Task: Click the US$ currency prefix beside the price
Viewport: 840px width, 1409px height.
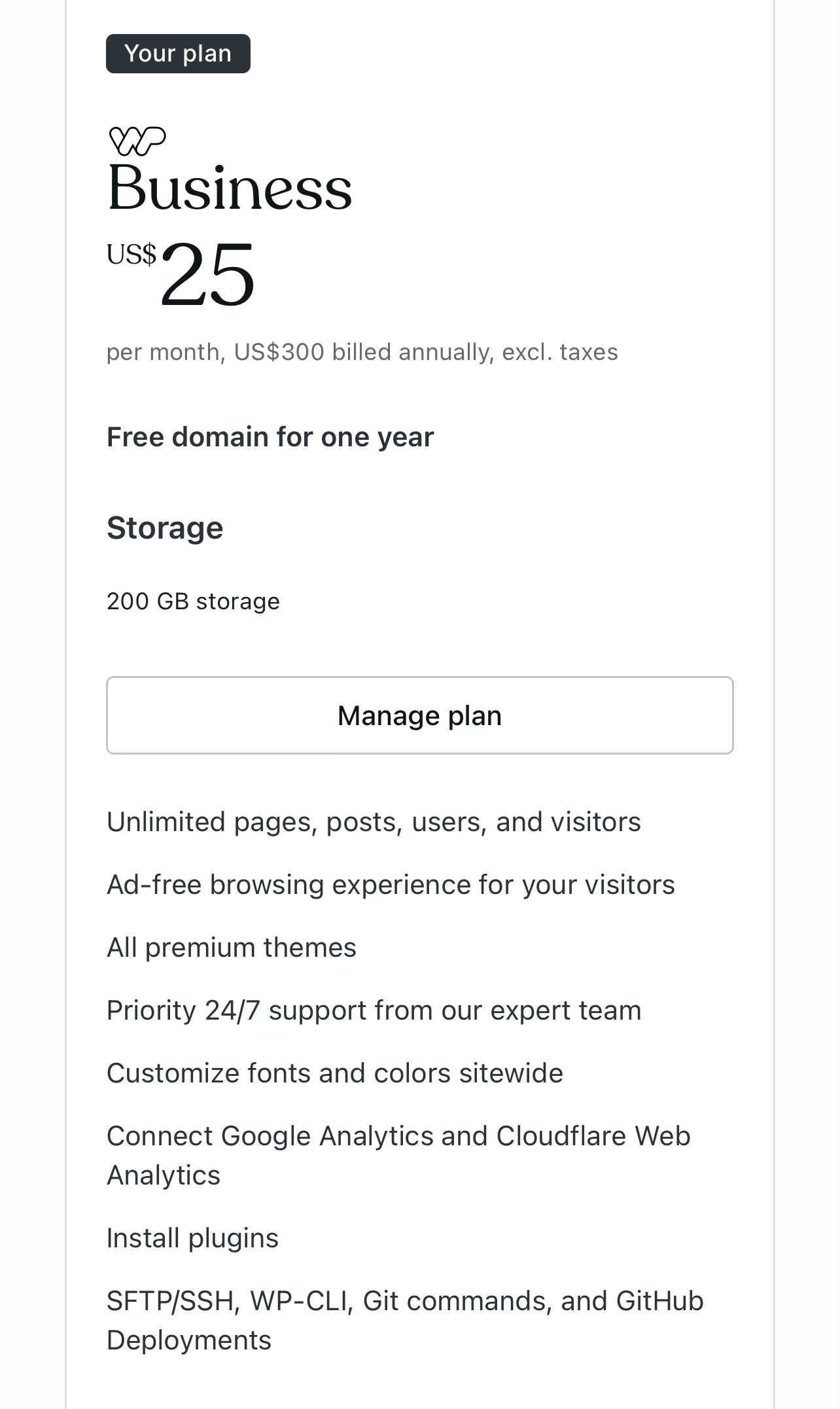Action: [131, 255]
